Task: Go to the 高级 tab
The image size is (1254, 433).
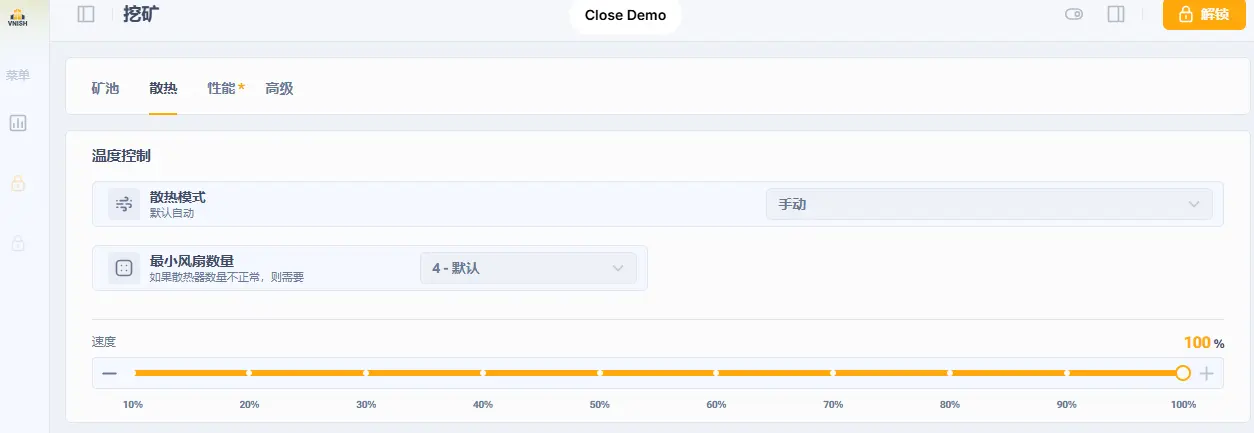Action: [279, 88]
